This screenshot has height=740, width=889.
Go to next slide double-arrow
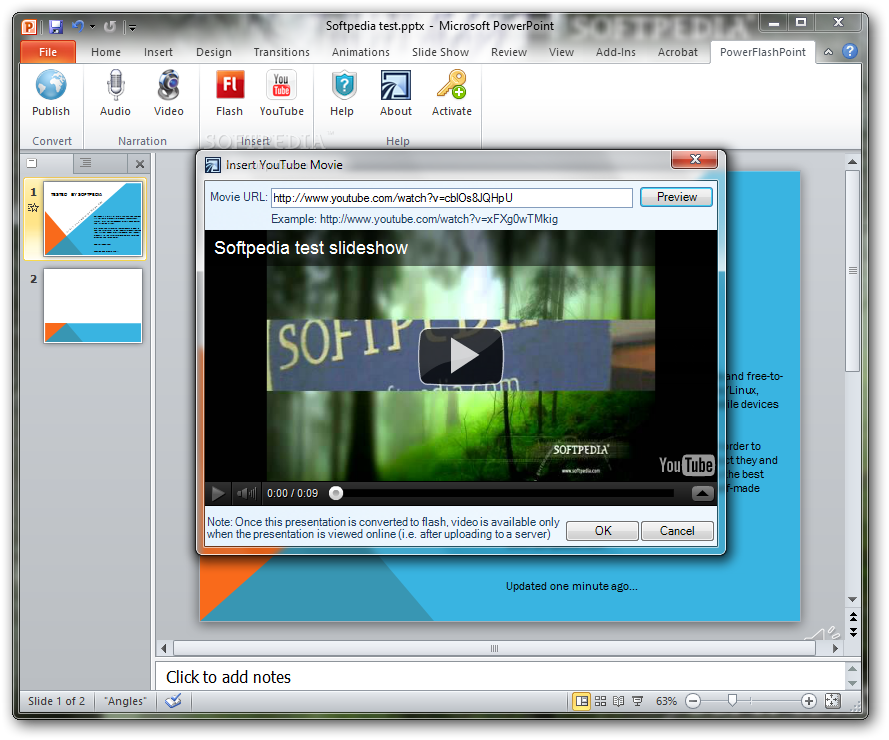pos(853,631)
